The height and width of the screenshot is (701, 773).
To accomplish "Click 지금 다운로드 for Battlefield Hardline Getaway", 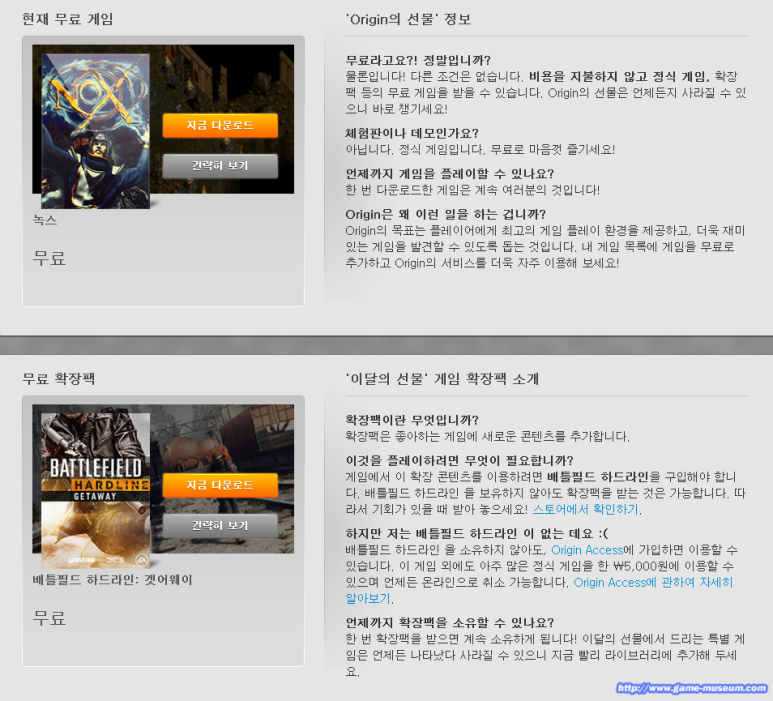I will (220, 485).
